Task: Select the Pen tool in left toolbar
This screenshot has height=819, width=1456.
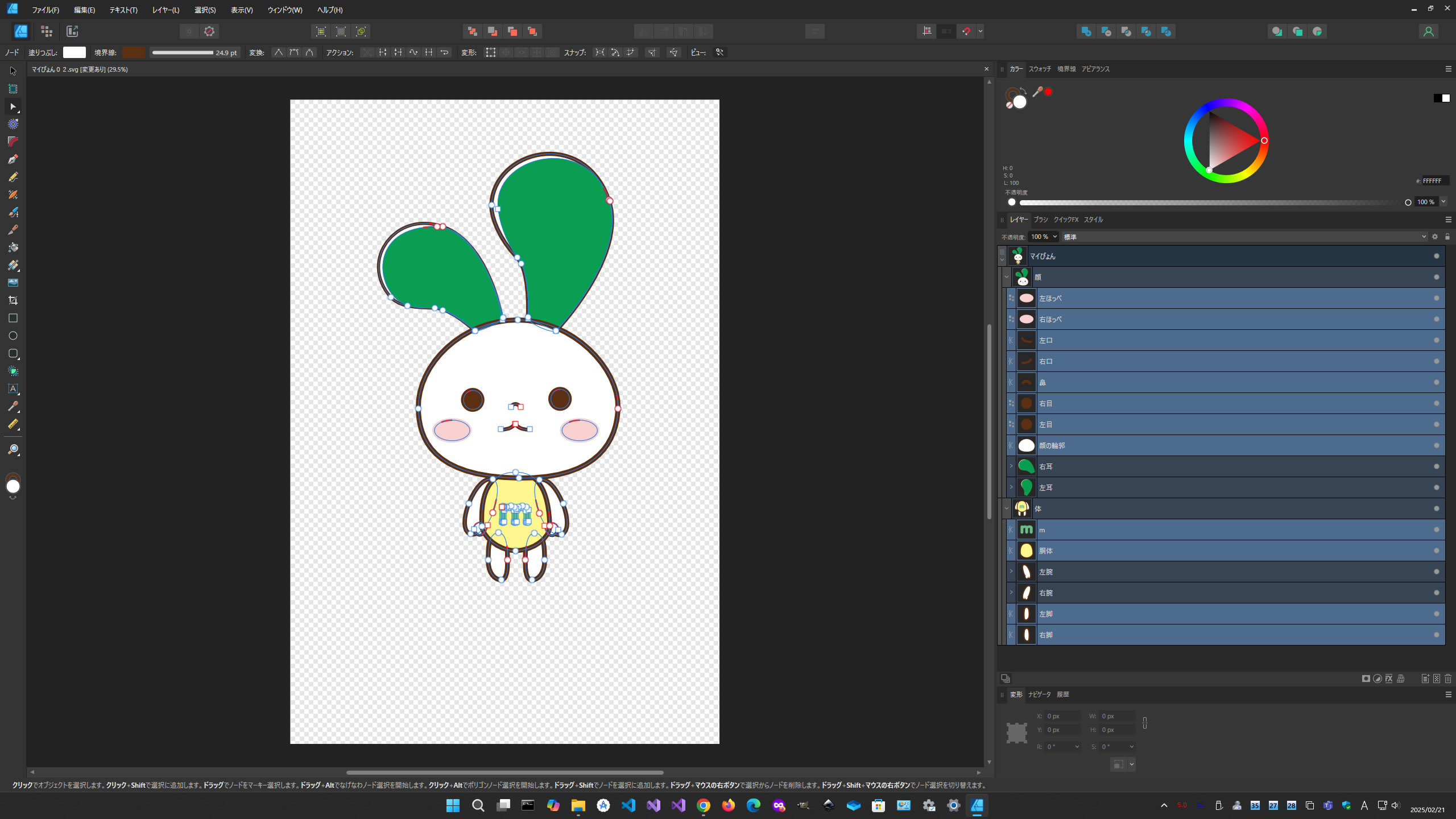Action: (x=13, y=159)
